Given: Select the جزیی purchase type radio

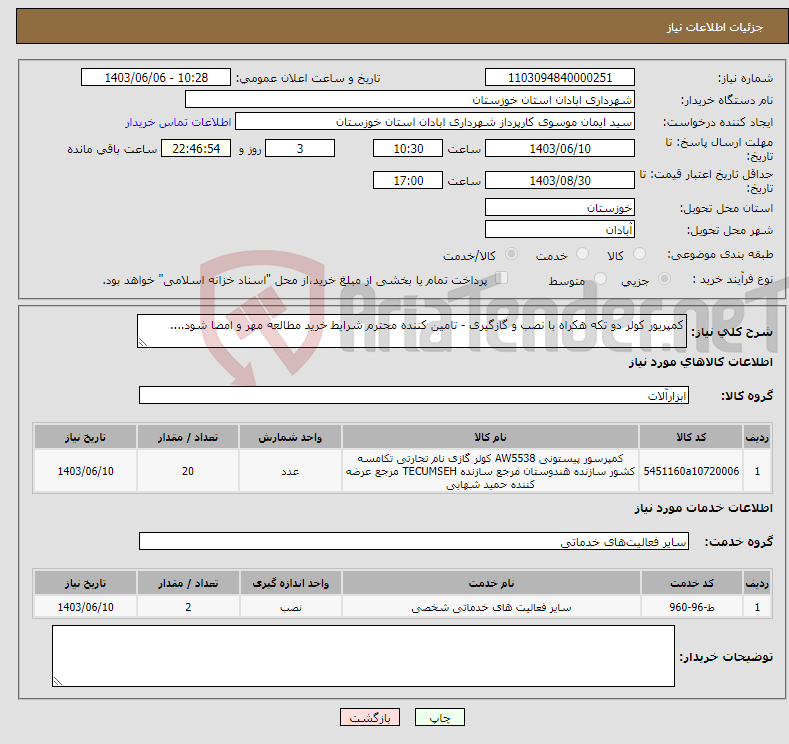Looking at the screenshot, I should pyautogui.click(x=664, y=279).
